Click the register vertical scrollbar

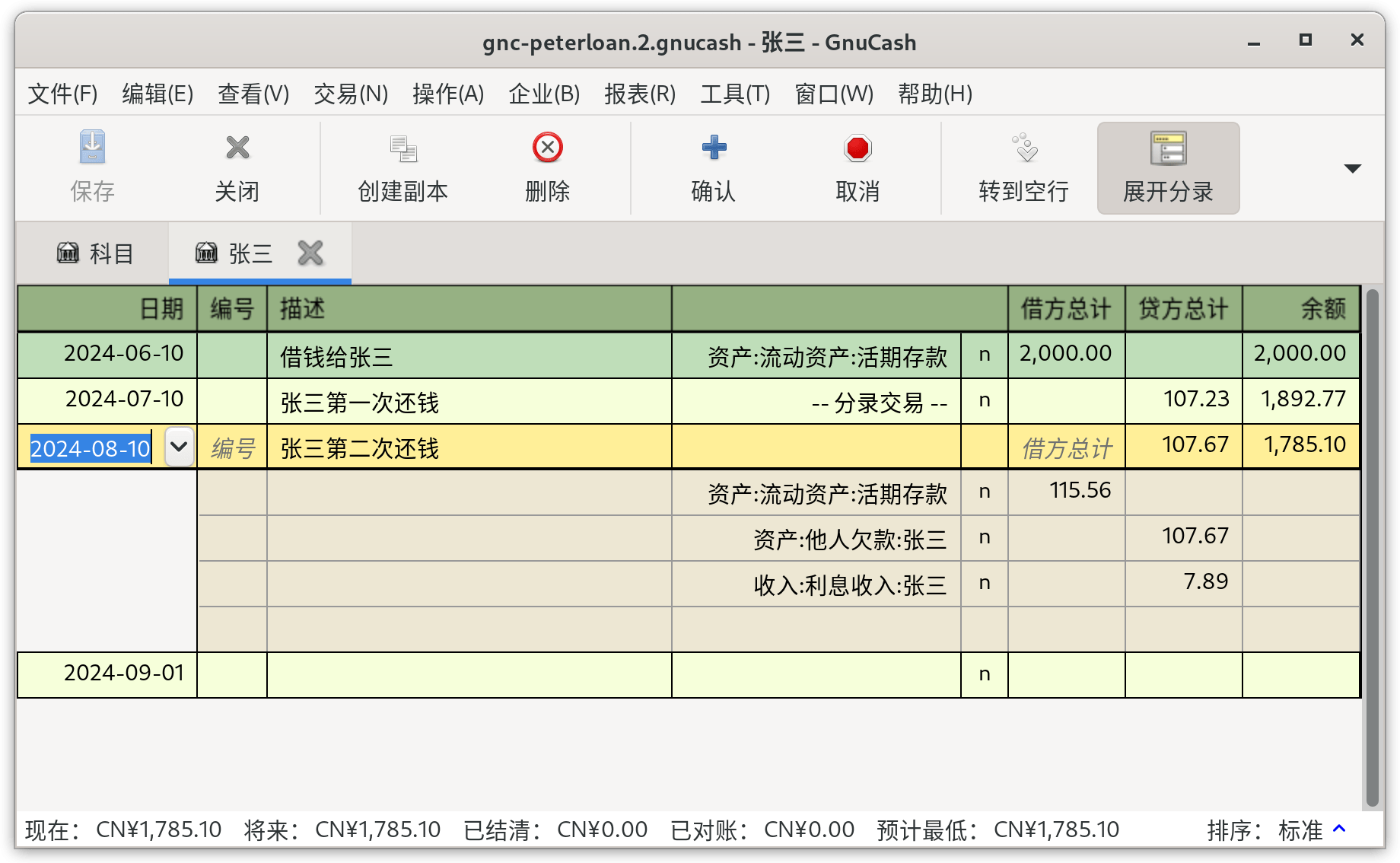(1372, 546)
